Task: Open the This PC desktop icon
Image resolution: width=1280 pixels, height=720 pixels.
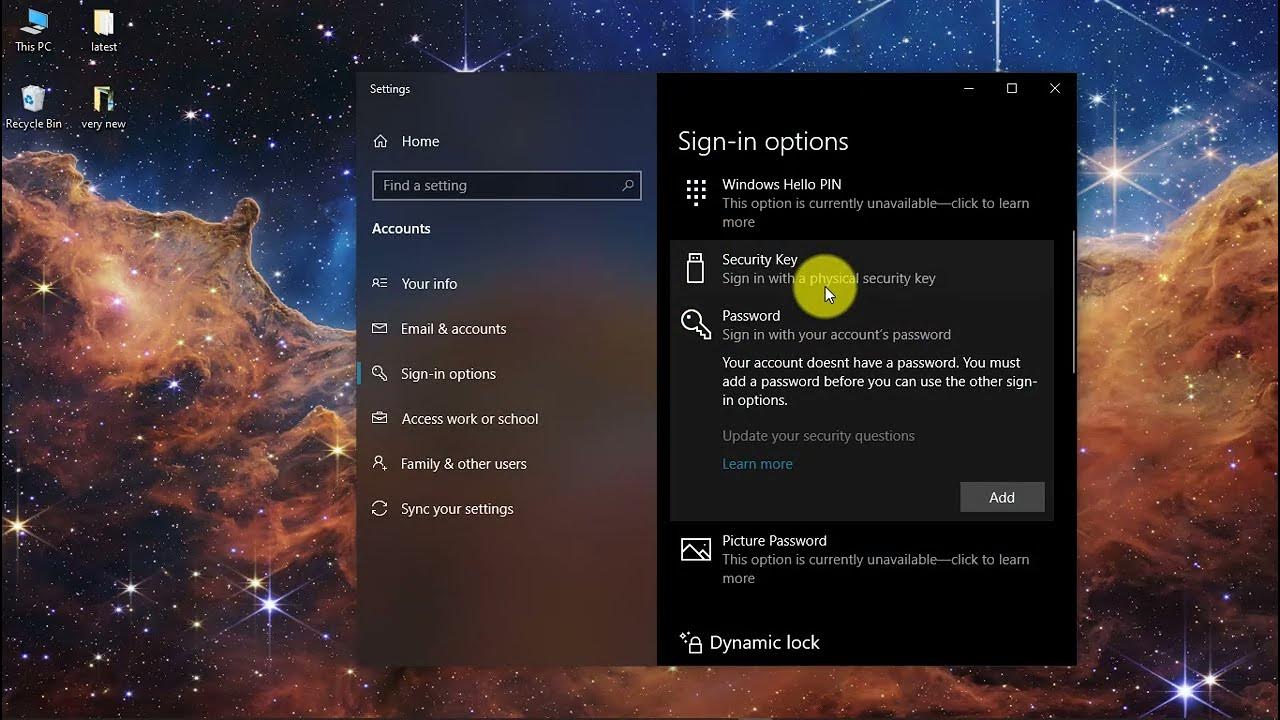Action: click(x=33, y=30)
